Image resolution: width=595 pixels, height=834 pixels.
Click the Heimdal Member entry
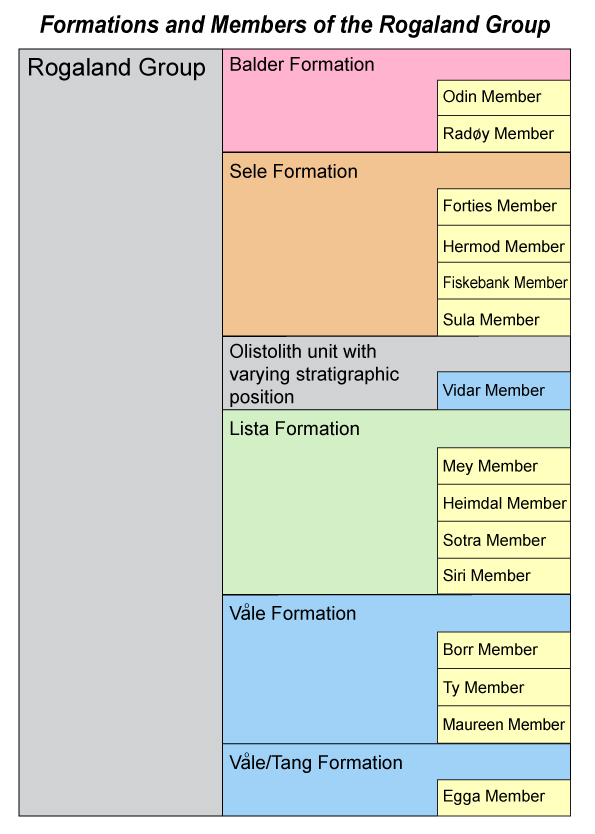click(504, 503)
